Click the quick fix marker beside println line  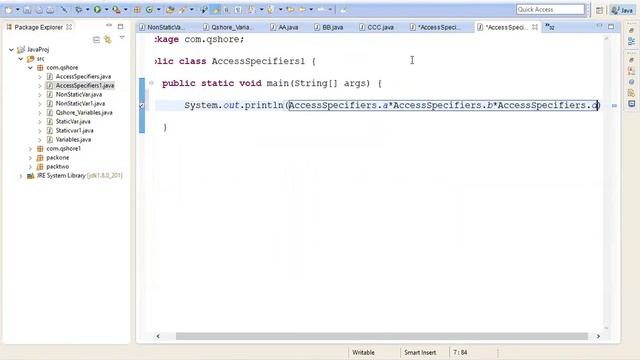click(x=142, y=105)
